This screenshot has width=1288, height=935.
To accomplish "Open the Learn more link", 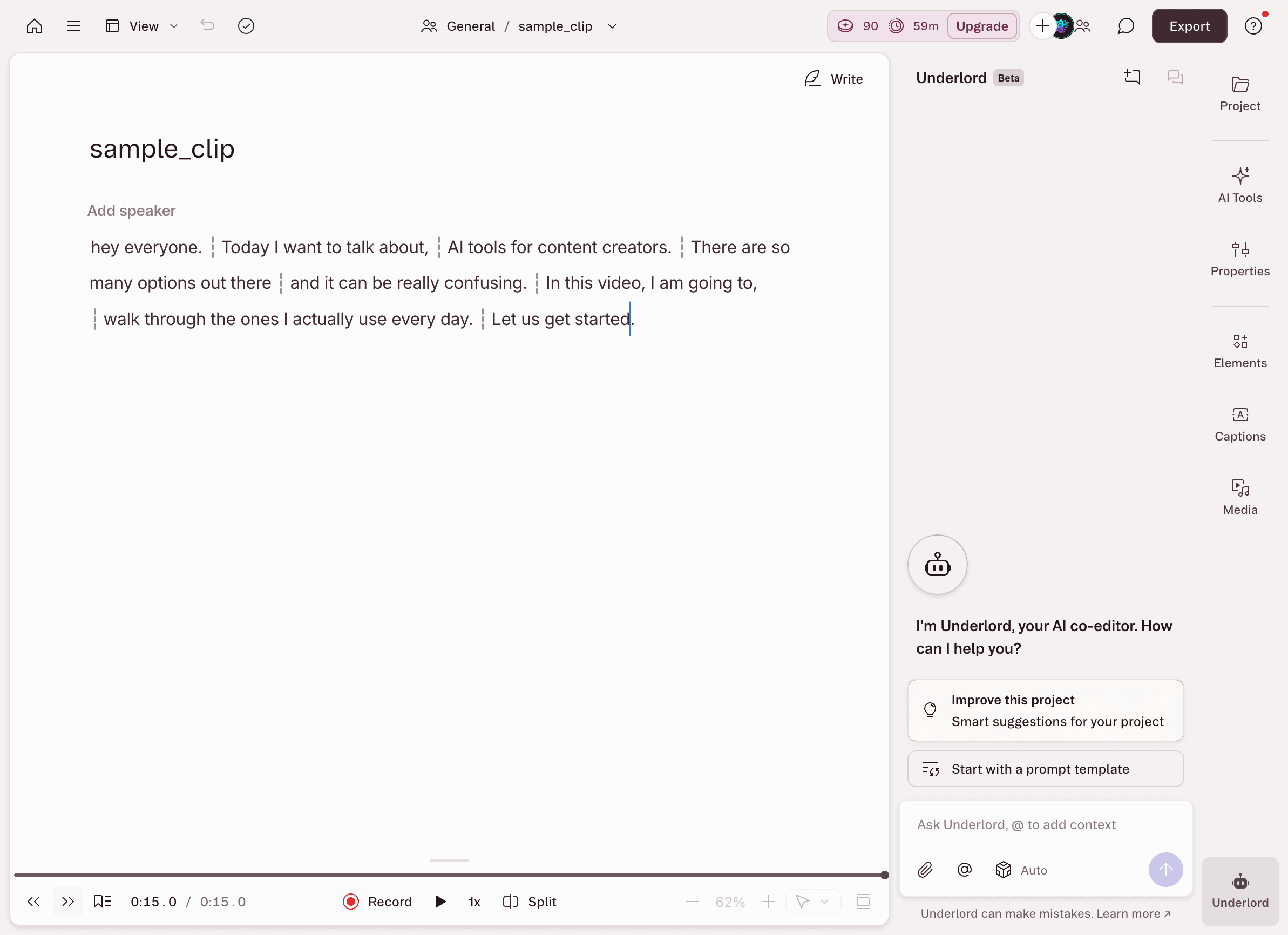I will [x=1134, y=913].
